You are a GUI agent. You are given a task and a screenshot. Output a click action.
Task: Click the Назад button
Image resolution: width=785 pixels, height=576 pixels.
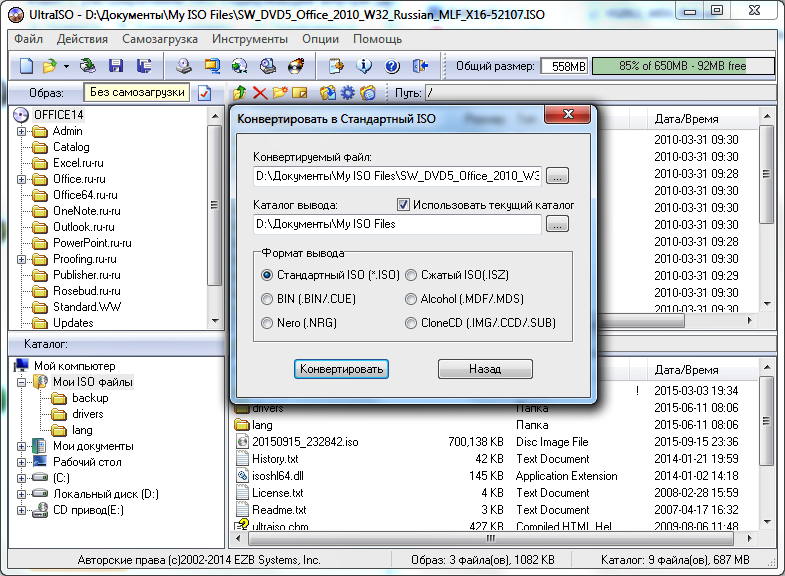pos(485,369)
